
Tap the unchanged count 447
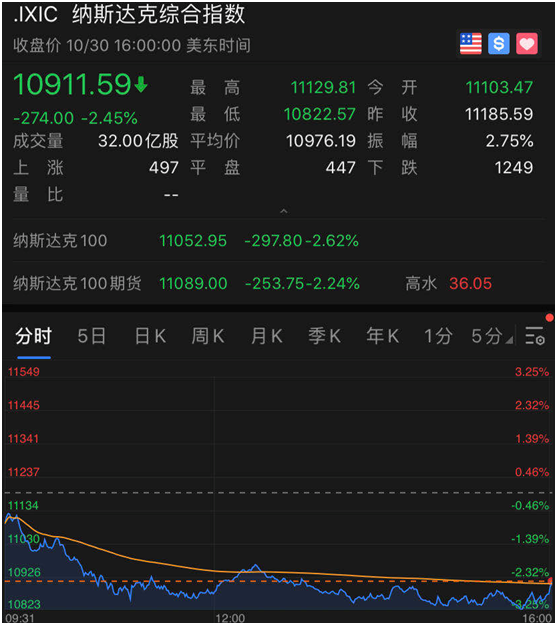coord(340,168)
